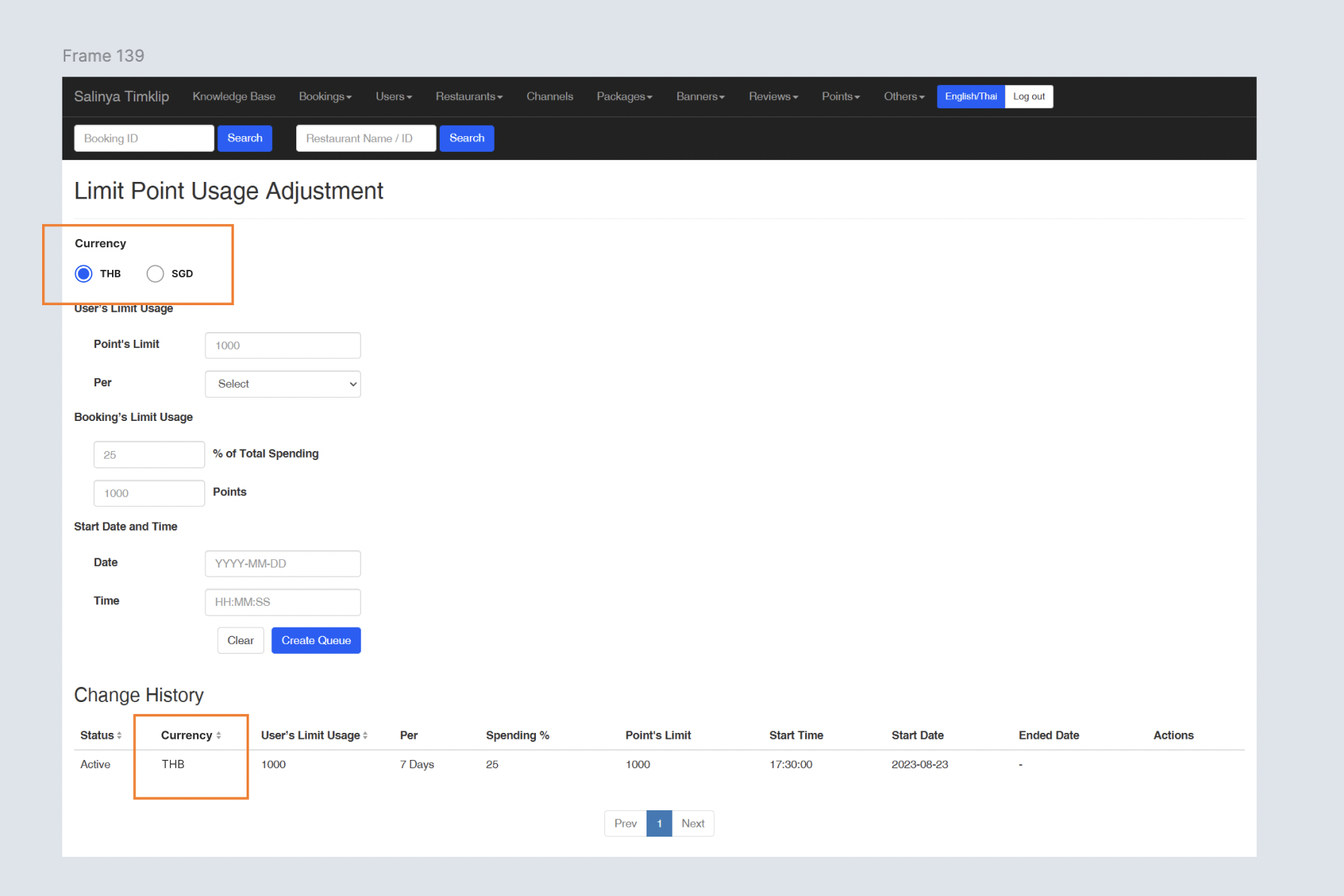Switch language with English/Thai button

970,96
